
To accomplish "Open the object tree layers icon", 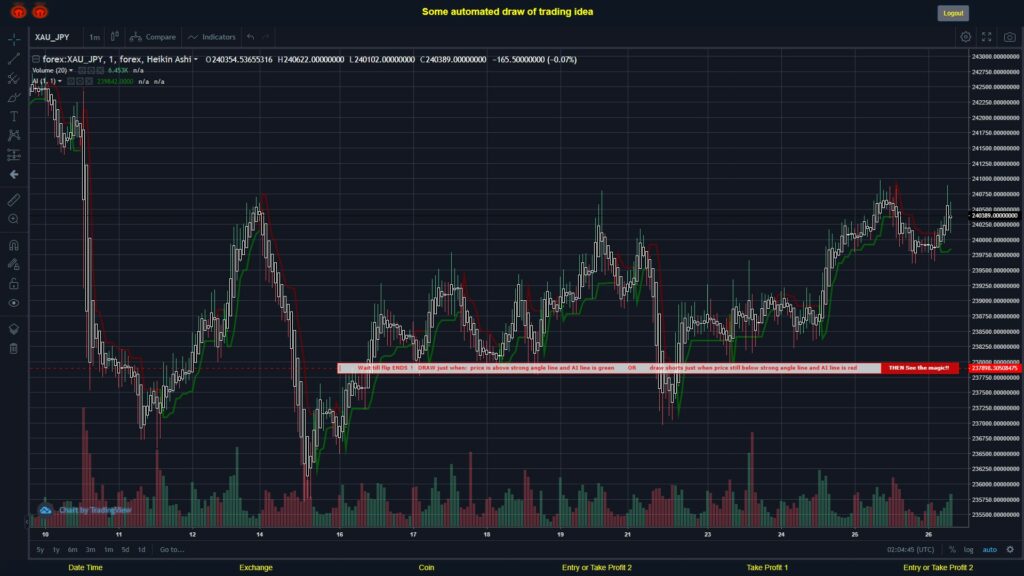I will point(14,328).
